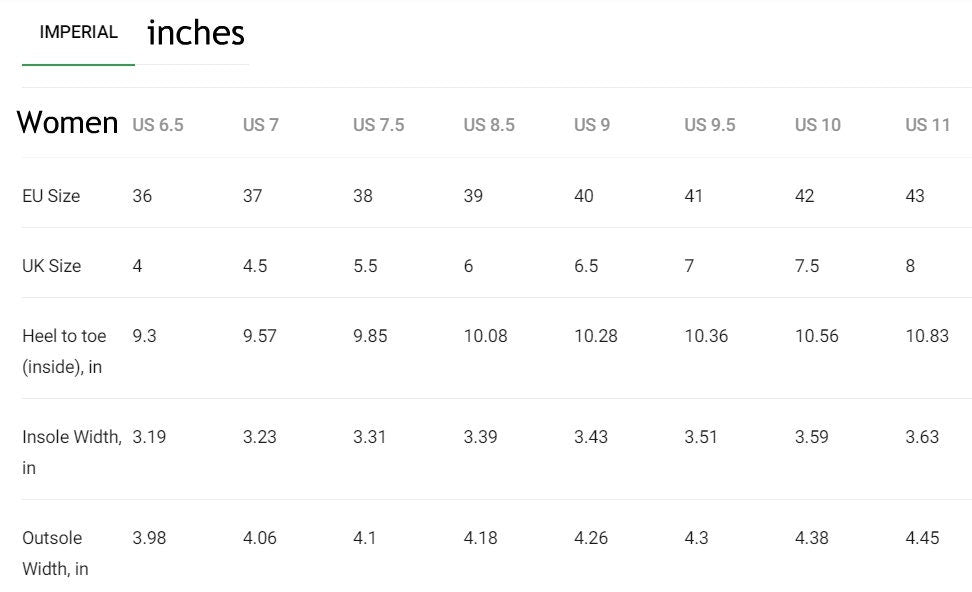Click the 4.45 outsole width value
Viewport: 972px width, 592px height.
922,538
